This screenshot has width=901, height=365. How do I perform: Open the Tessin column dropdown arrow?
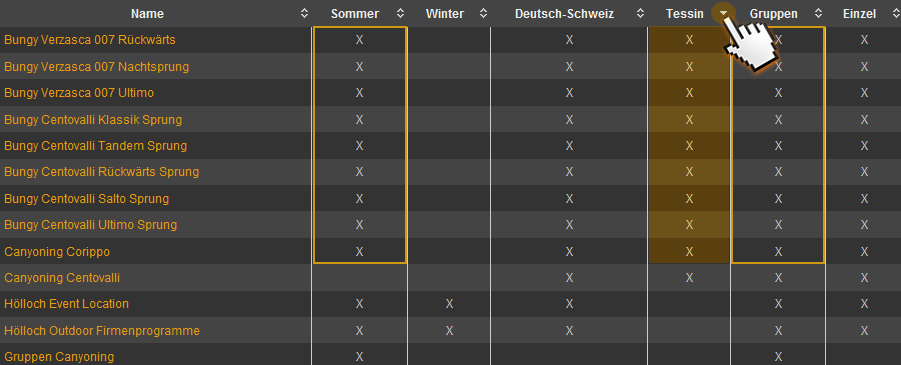point(722,13)
